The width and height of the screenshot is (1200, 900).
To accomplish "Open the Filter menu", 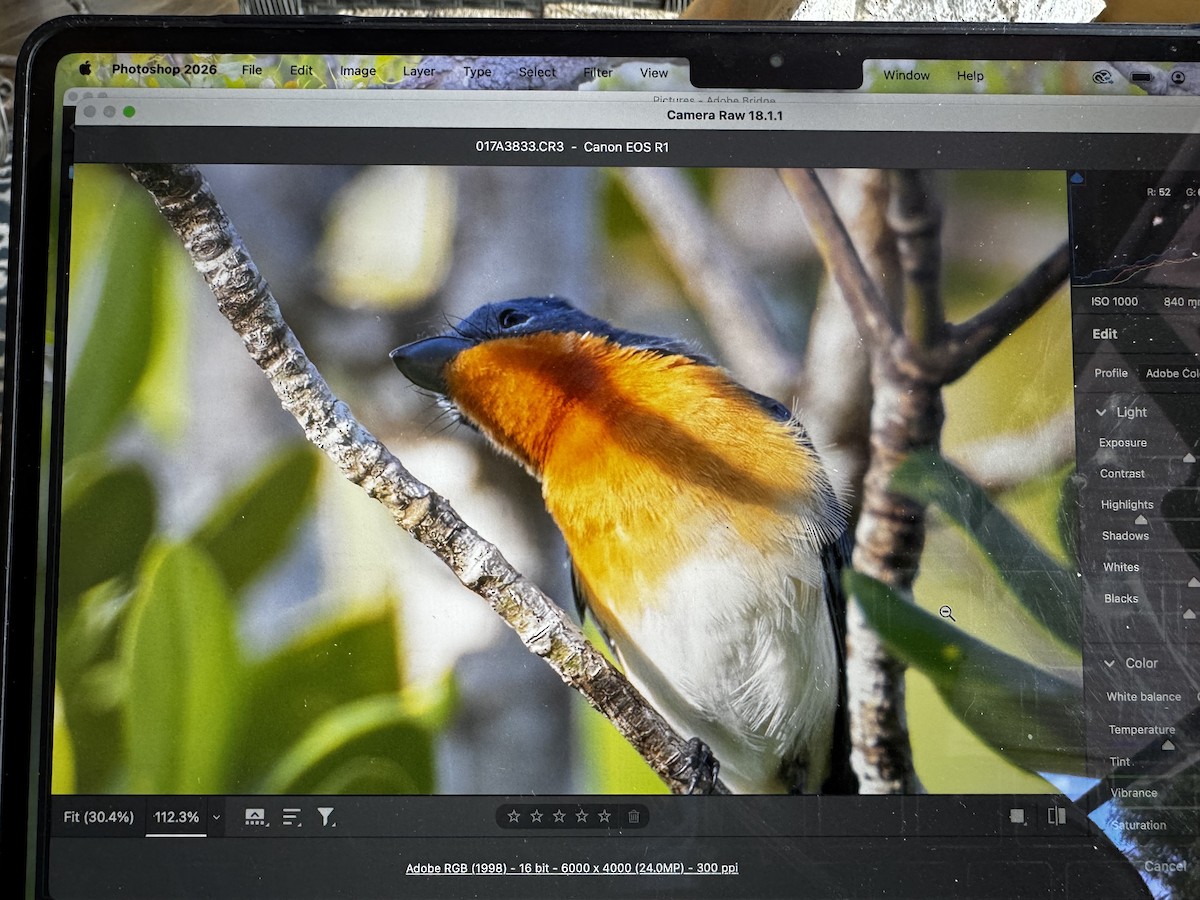I will (598, 72).
